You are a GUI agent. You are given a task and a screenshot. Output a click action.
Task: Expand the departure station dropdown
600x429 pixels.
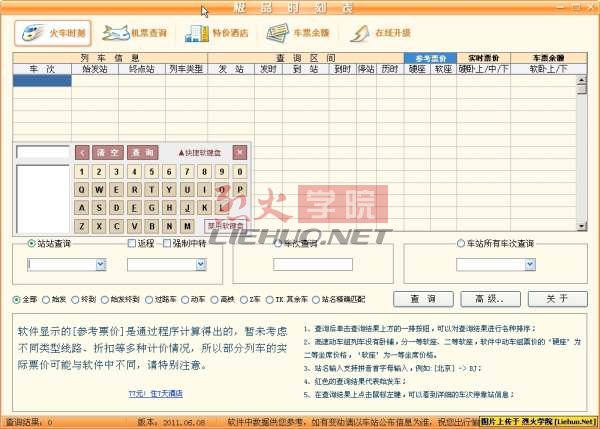[x=101, y=265]
